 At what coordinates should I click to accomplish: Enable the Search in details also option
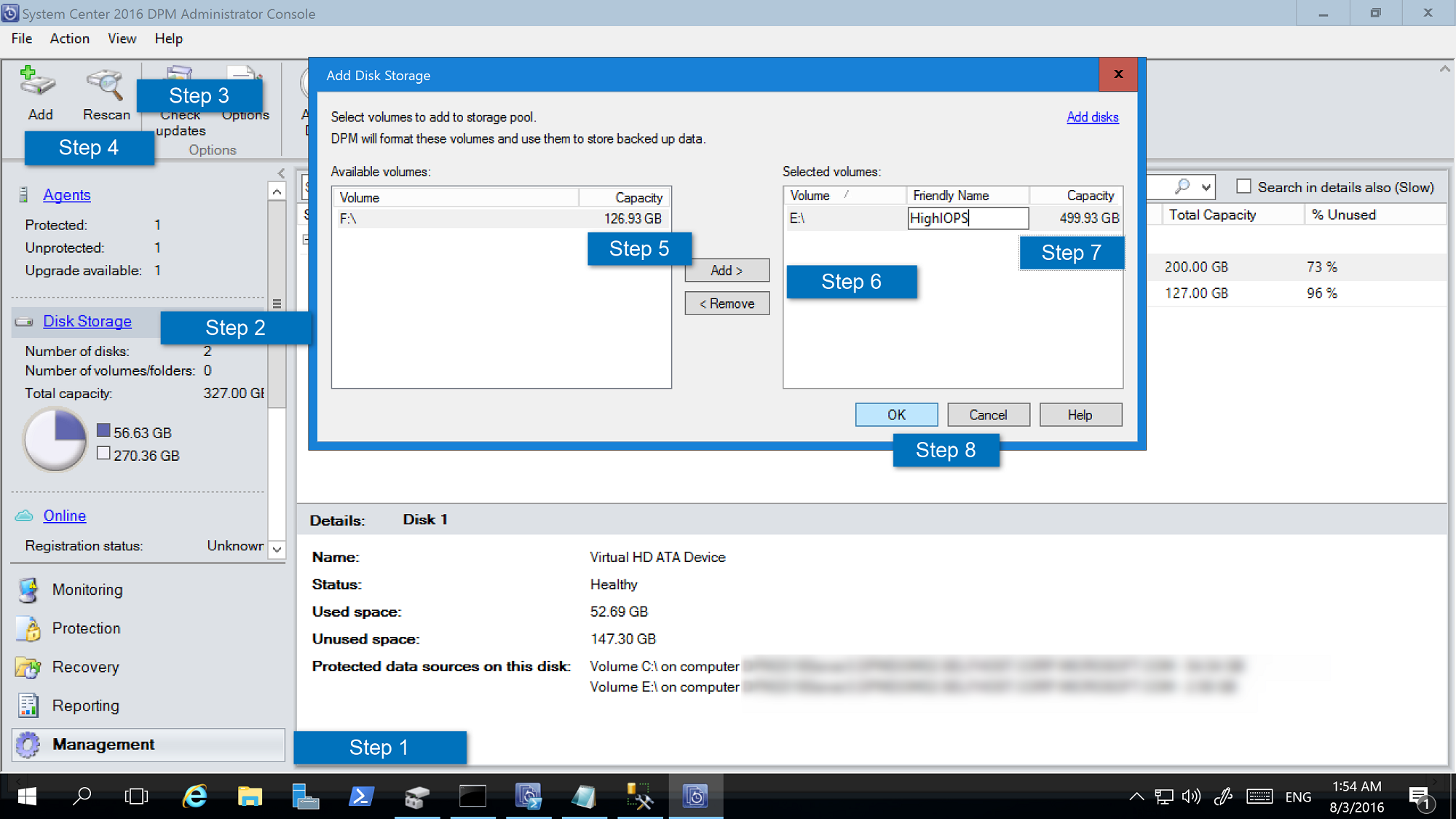pyautogui.click(x=1241, y=187)
